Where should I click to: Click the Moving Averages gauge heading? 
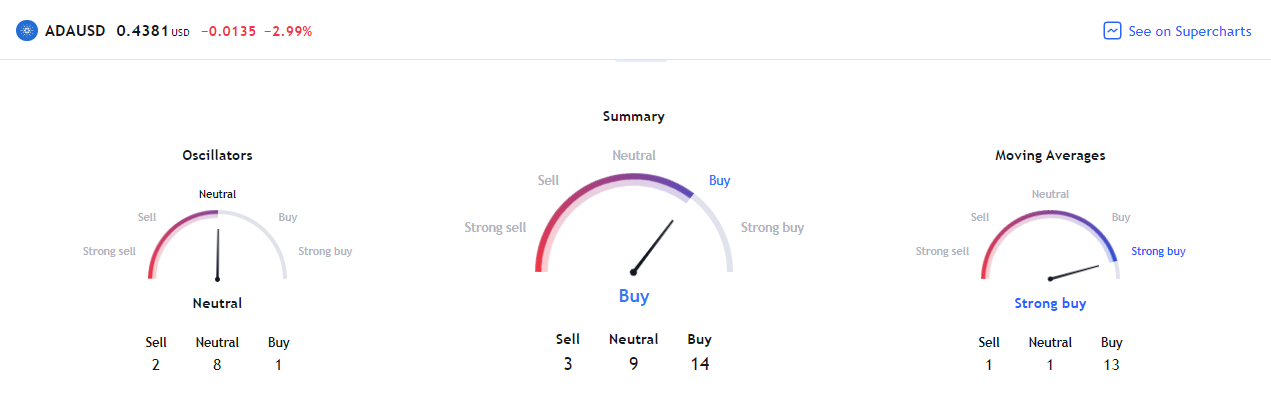pos(1050,155)
